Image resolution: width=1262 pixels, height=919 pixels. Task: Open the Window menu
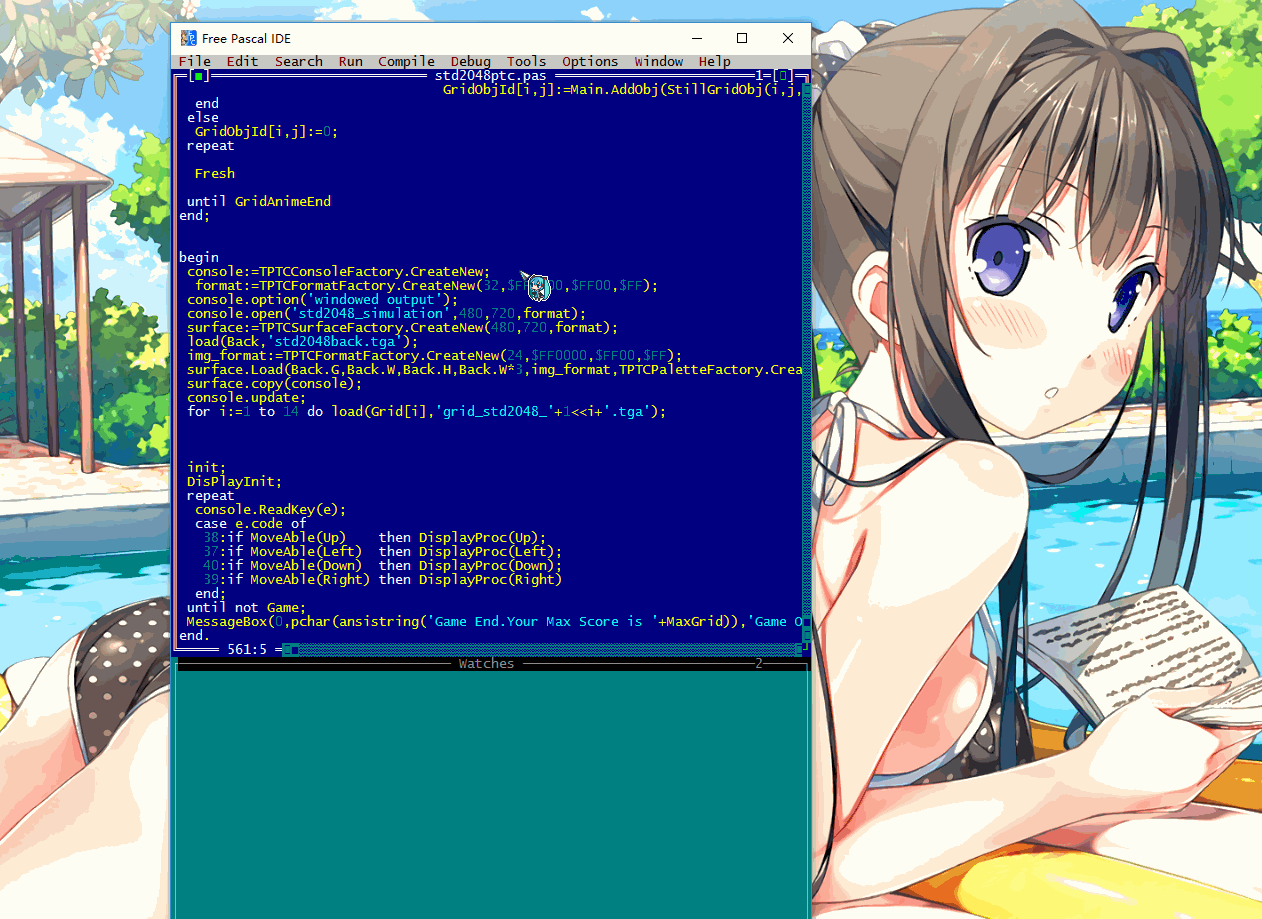658,61
